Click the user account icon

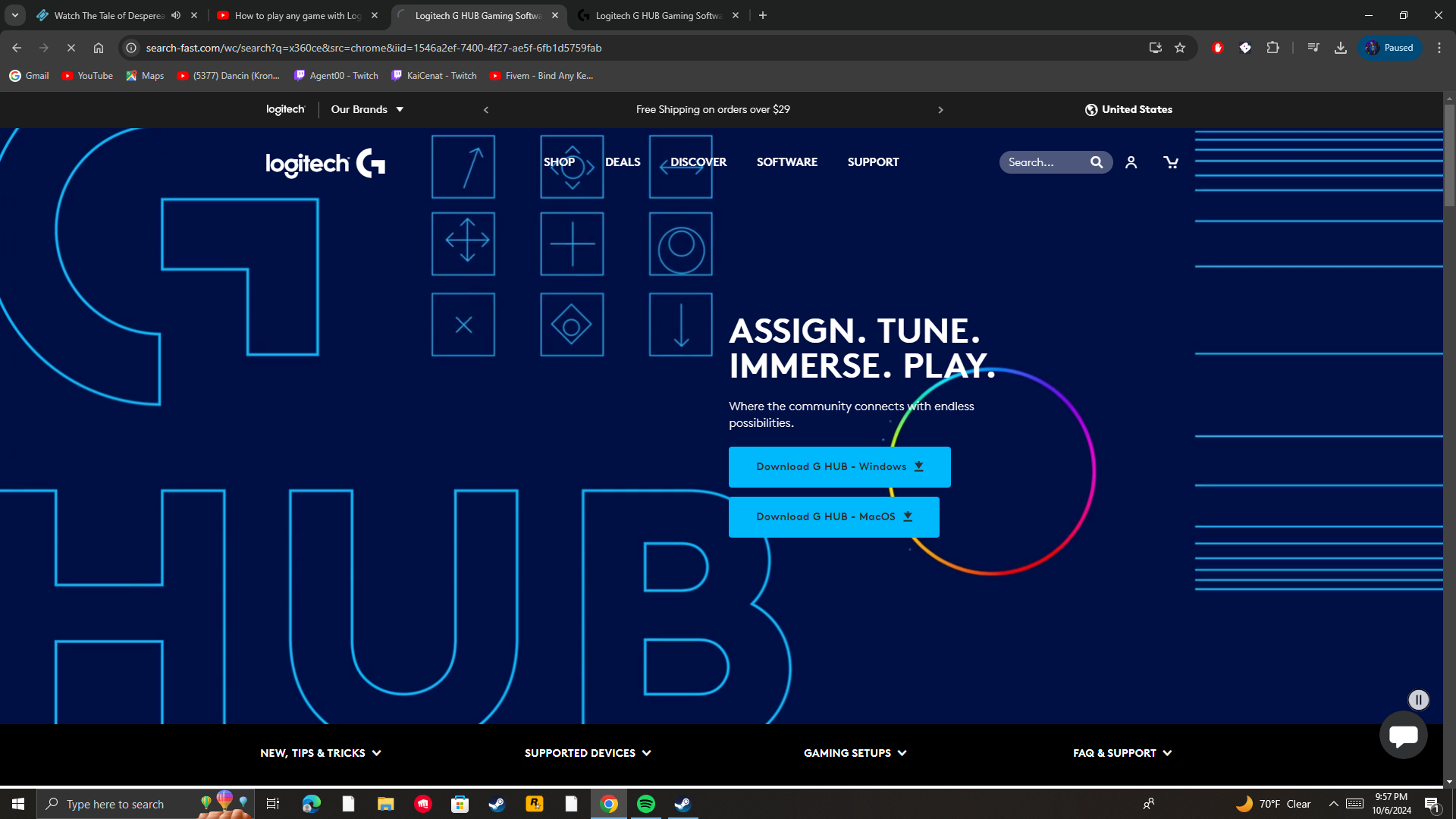click(x=1131, y=162)
